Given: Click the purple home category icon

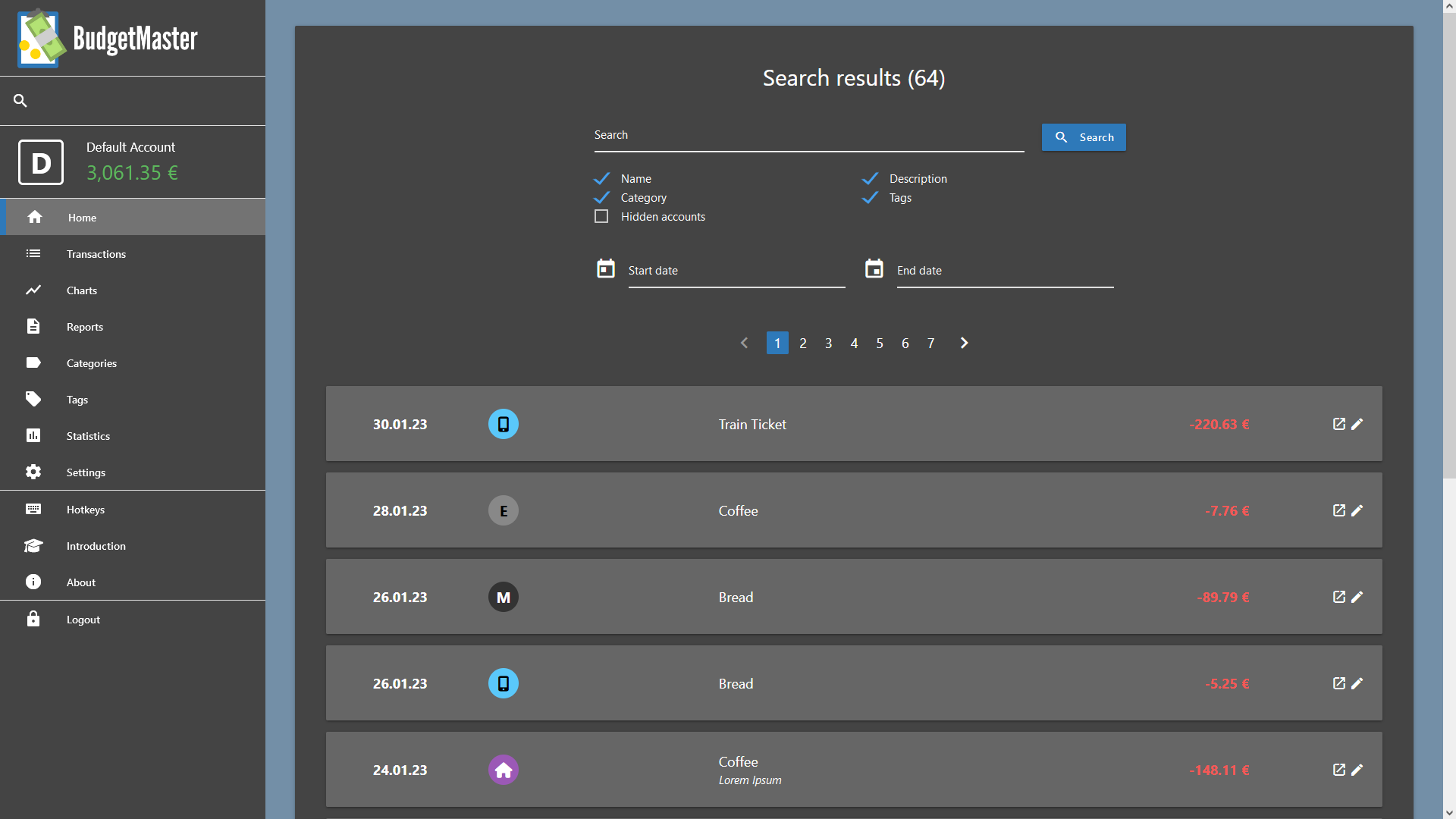Looking at the screenshot, I should pos(504,770).
